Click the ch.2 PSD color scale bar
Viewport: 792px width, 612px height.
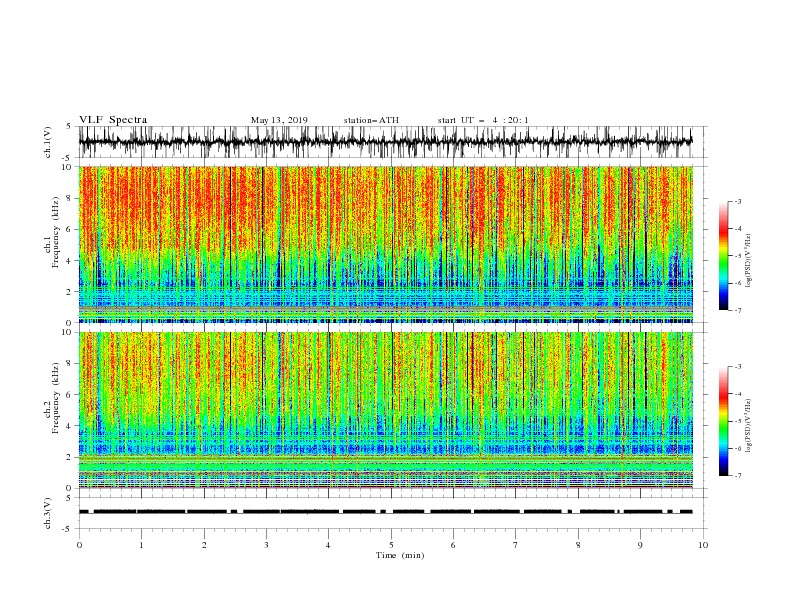pyautogui.click(x=723, y=421)
